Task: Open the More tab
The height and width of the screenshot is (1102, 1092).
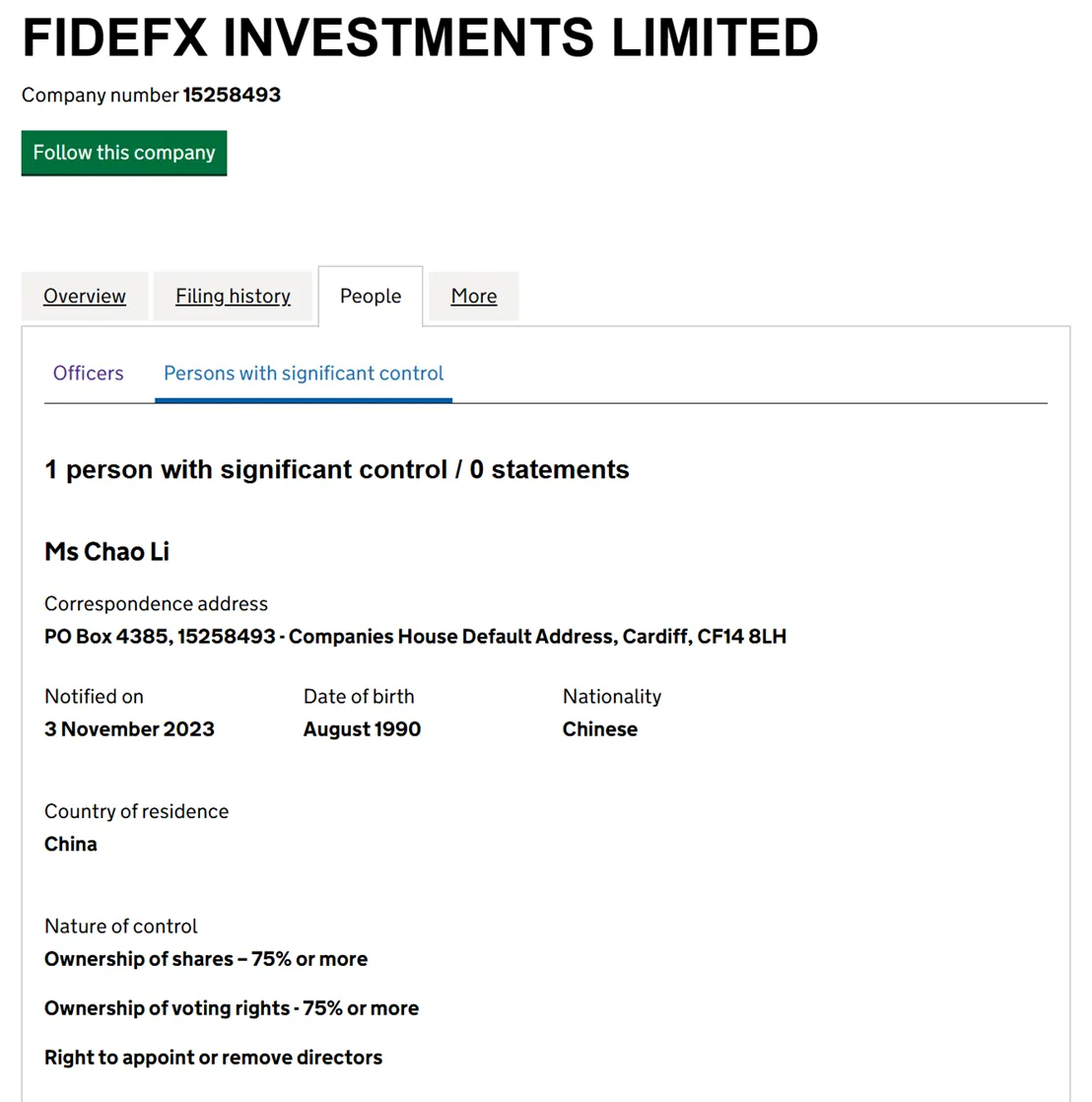Action: (474, 296)
